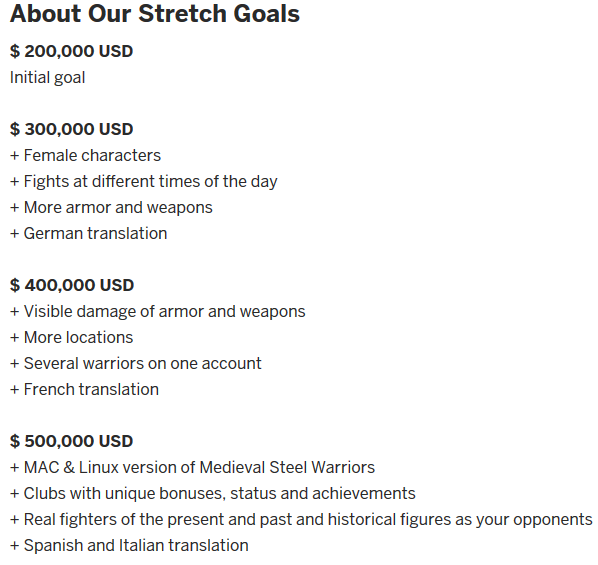Click the Initial goal text
Screen dimensions: 598x565
47,78
